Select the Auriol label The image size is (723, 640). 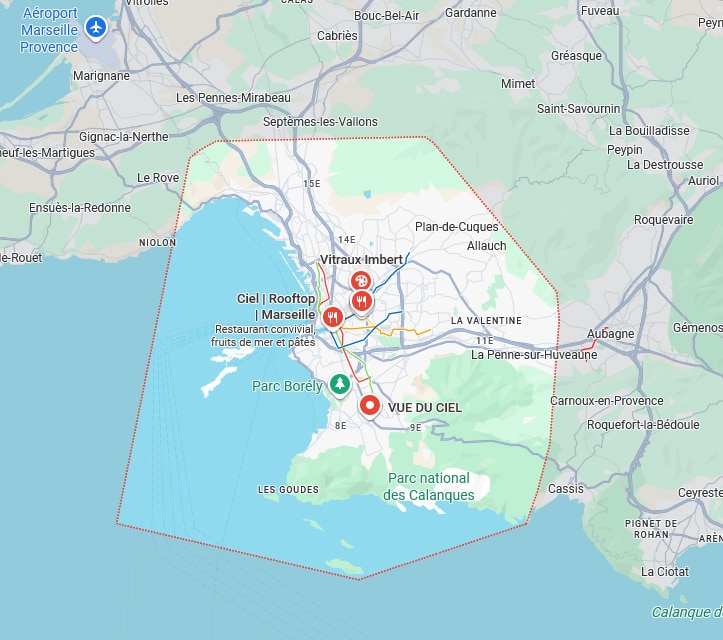tap(704, 180)
